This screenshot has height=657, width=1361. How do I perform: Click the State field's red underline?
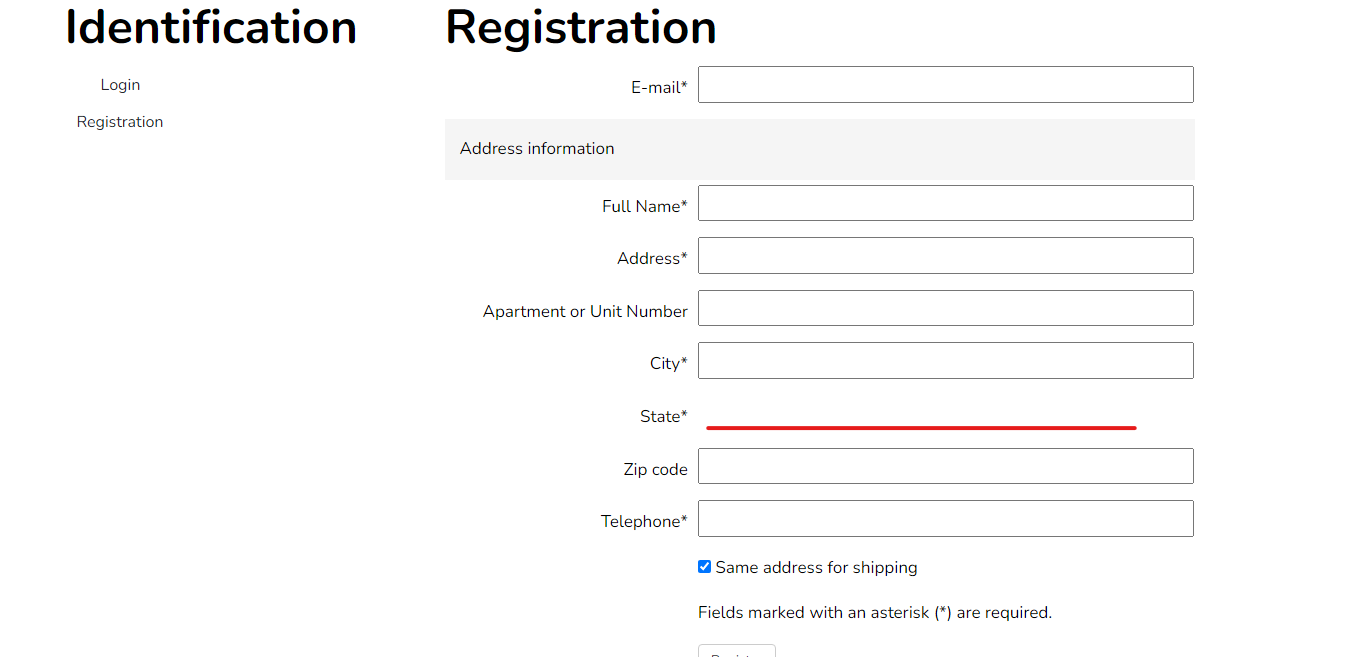[921, 427]
